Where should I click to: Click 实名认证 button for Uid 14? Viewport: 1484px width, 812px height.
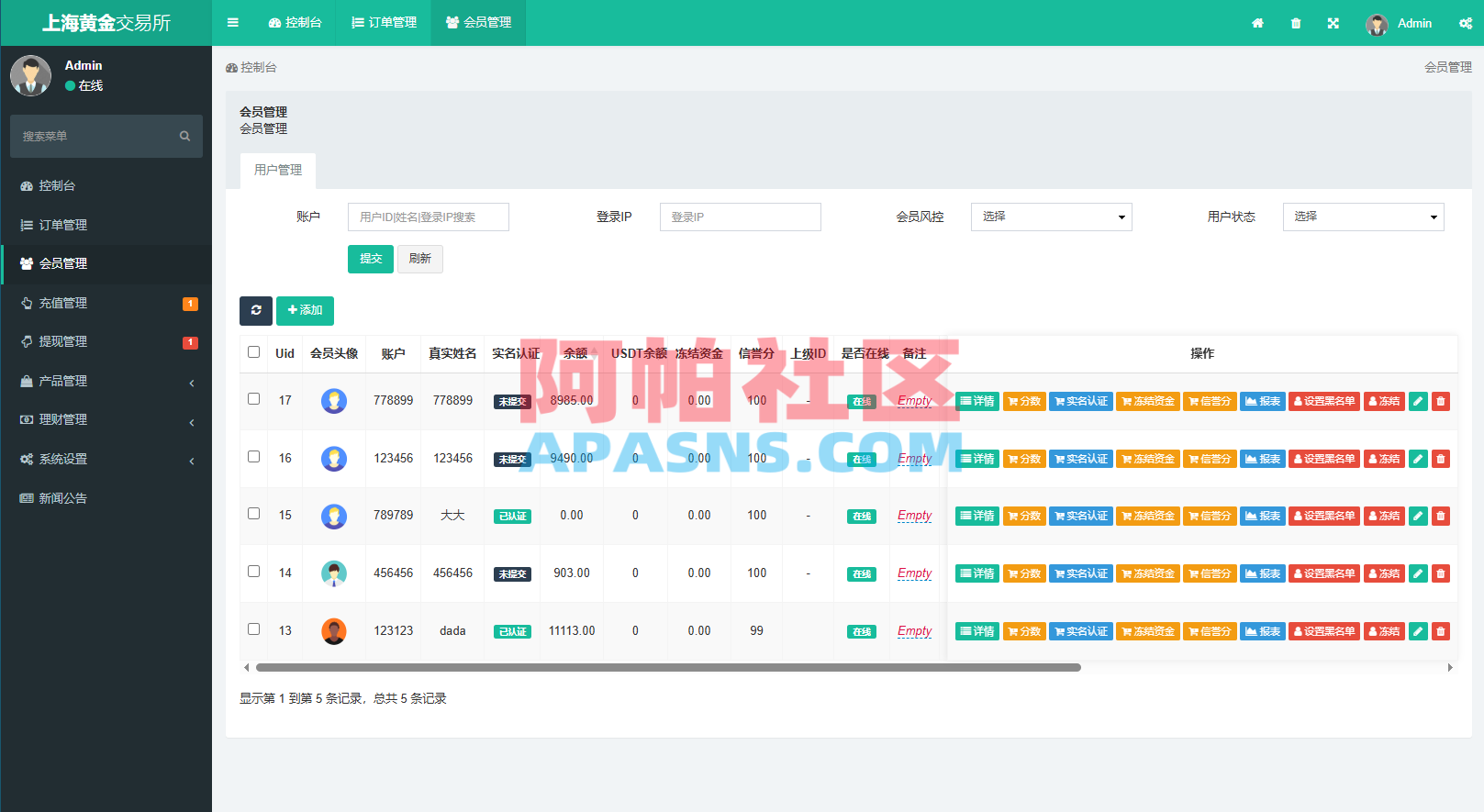point(1081,573)
